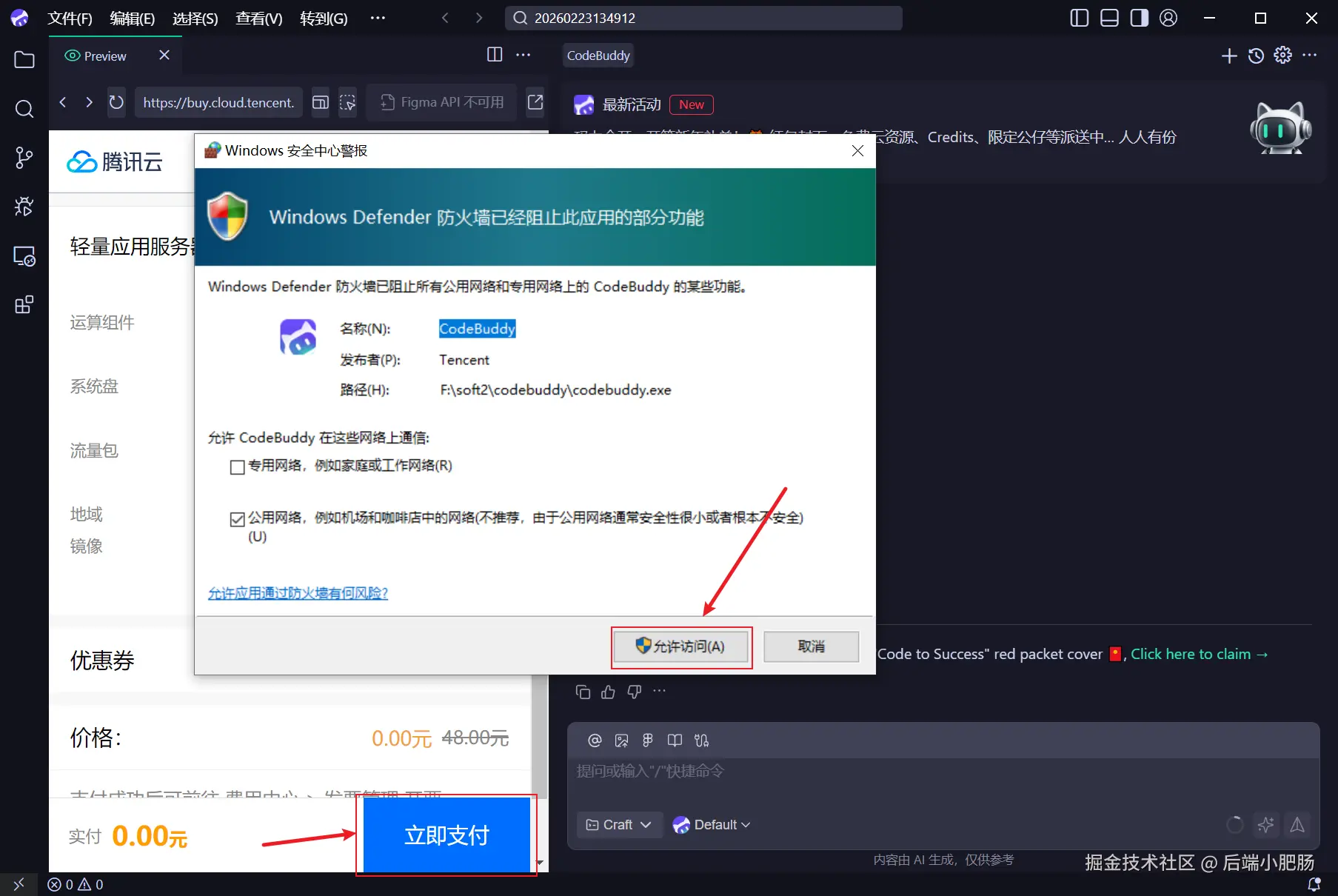This screenshot has height=896, width=1338.
Task: Reload the Preview page
Action: pyautogui.click(x=116, y=102)
